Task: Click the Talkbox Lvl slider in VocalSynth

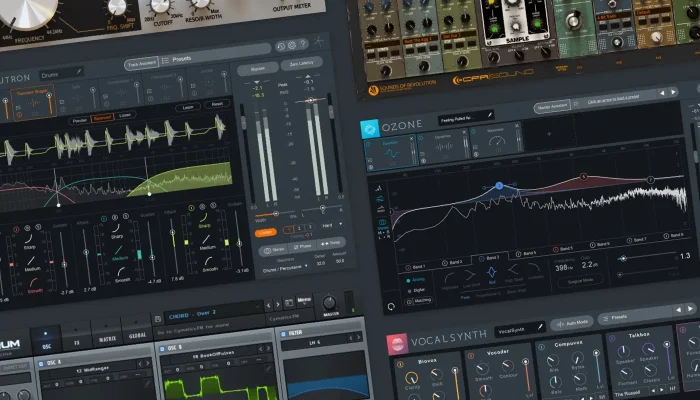Action: [667, 360]
